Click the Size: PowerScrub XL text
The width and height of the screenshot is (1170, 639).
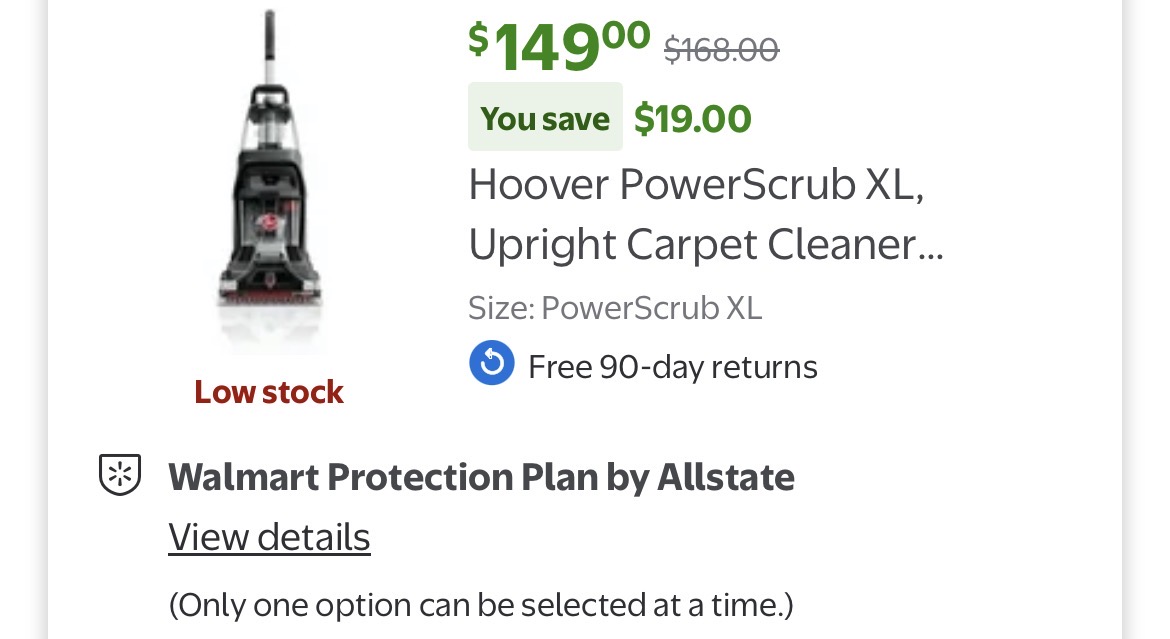tap(615, 307)
